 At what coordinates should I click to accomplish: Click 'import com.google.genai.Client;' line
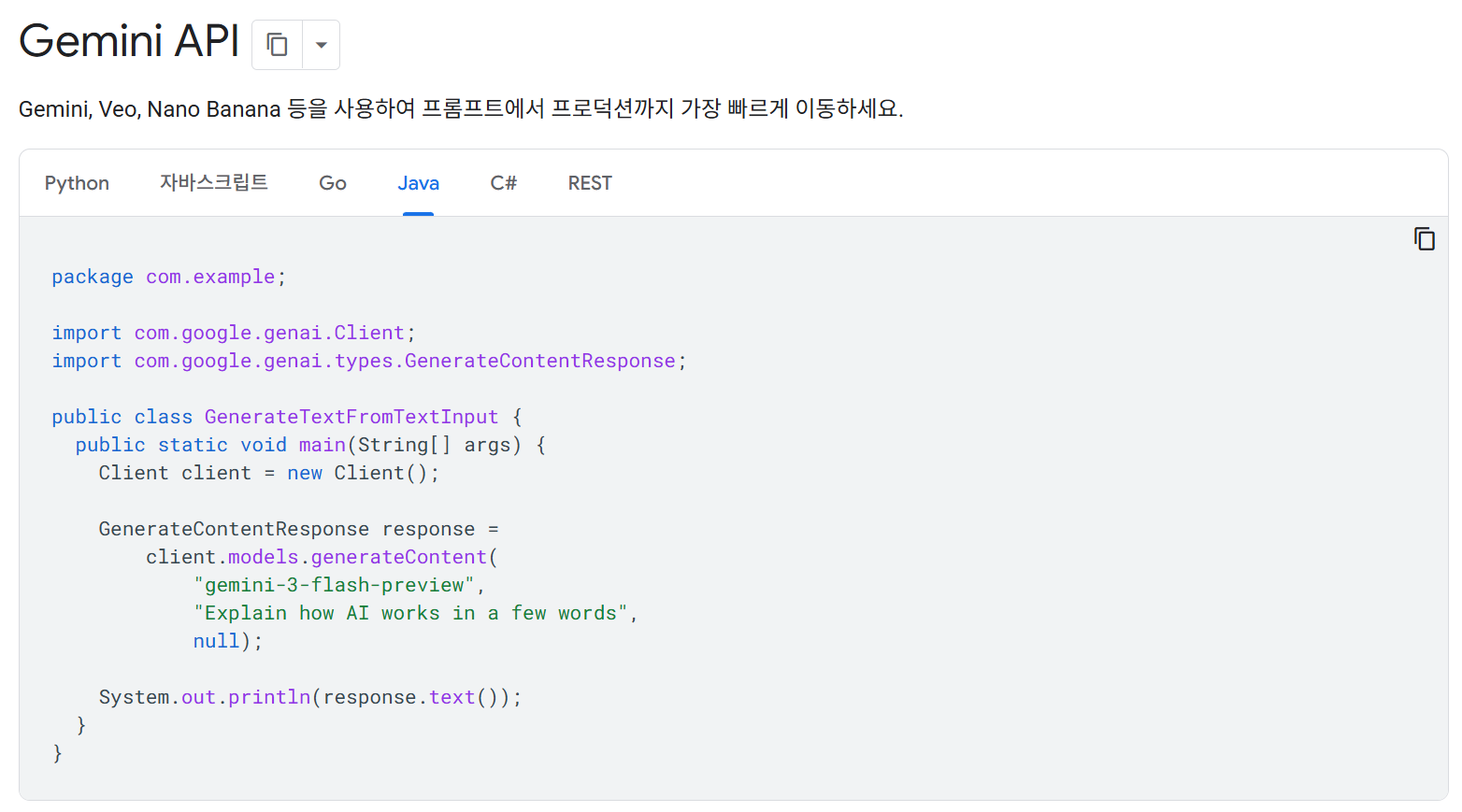point(234,333)
